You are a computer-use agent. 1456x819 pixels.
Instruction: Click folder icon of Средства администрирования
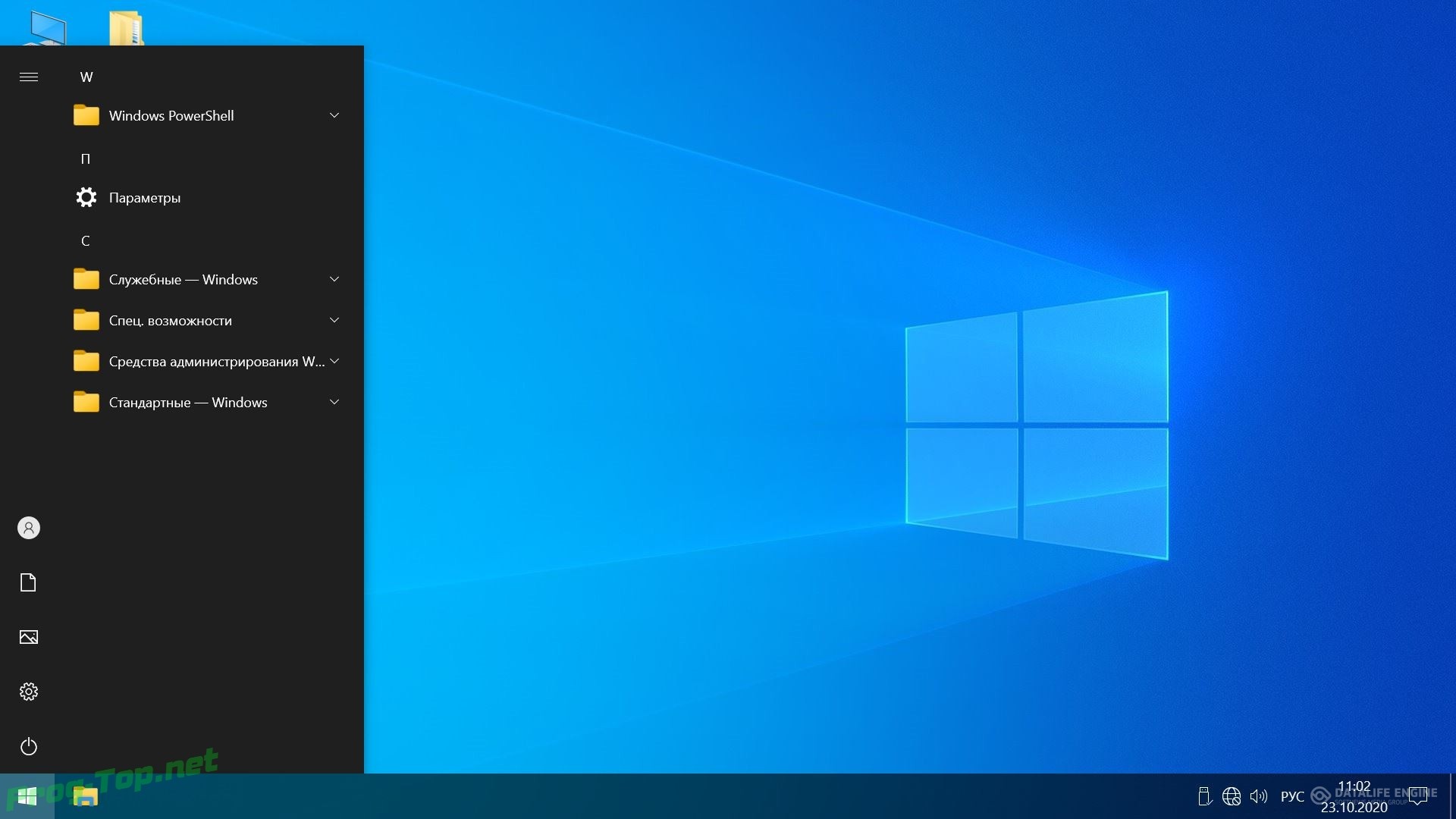coord(86,361)
